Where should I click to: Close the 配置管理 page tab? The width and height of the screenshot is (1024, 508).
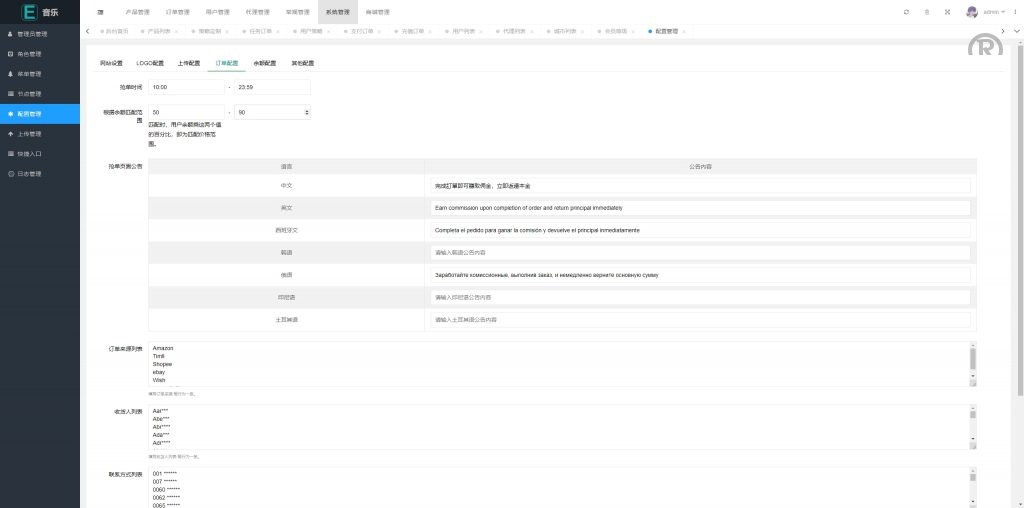pos(685,31)
